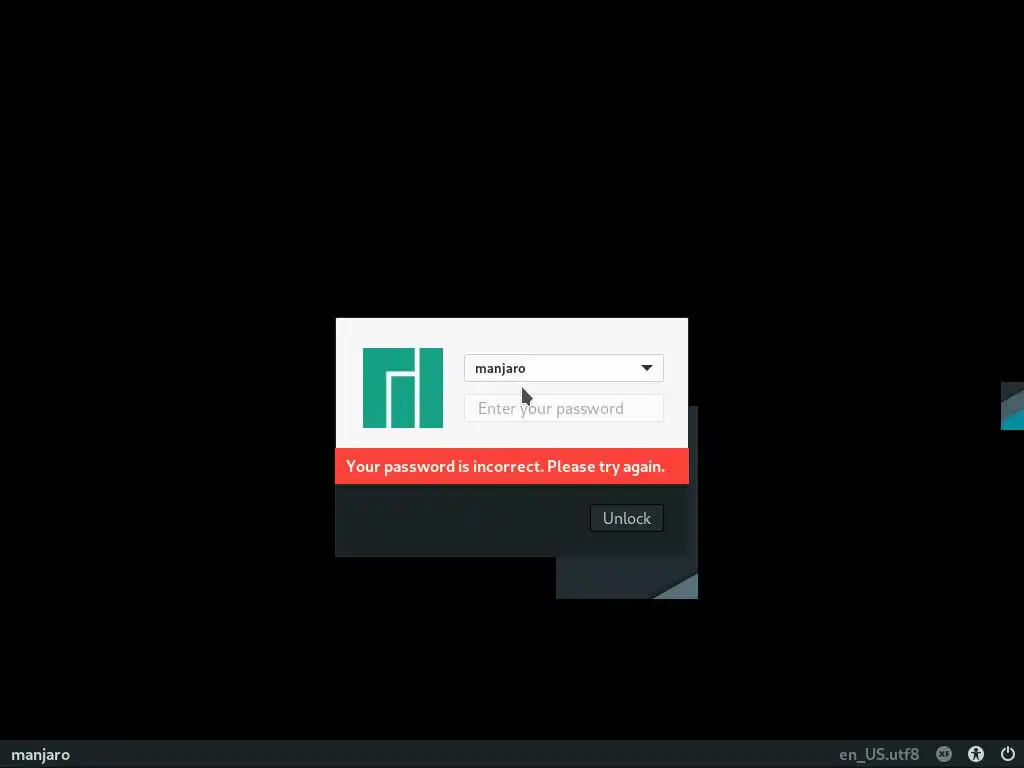Image resolution: width=1024 pixels, height=768 pixels.
Task: Click the Unlock button
Action: (x=626, y=518)
